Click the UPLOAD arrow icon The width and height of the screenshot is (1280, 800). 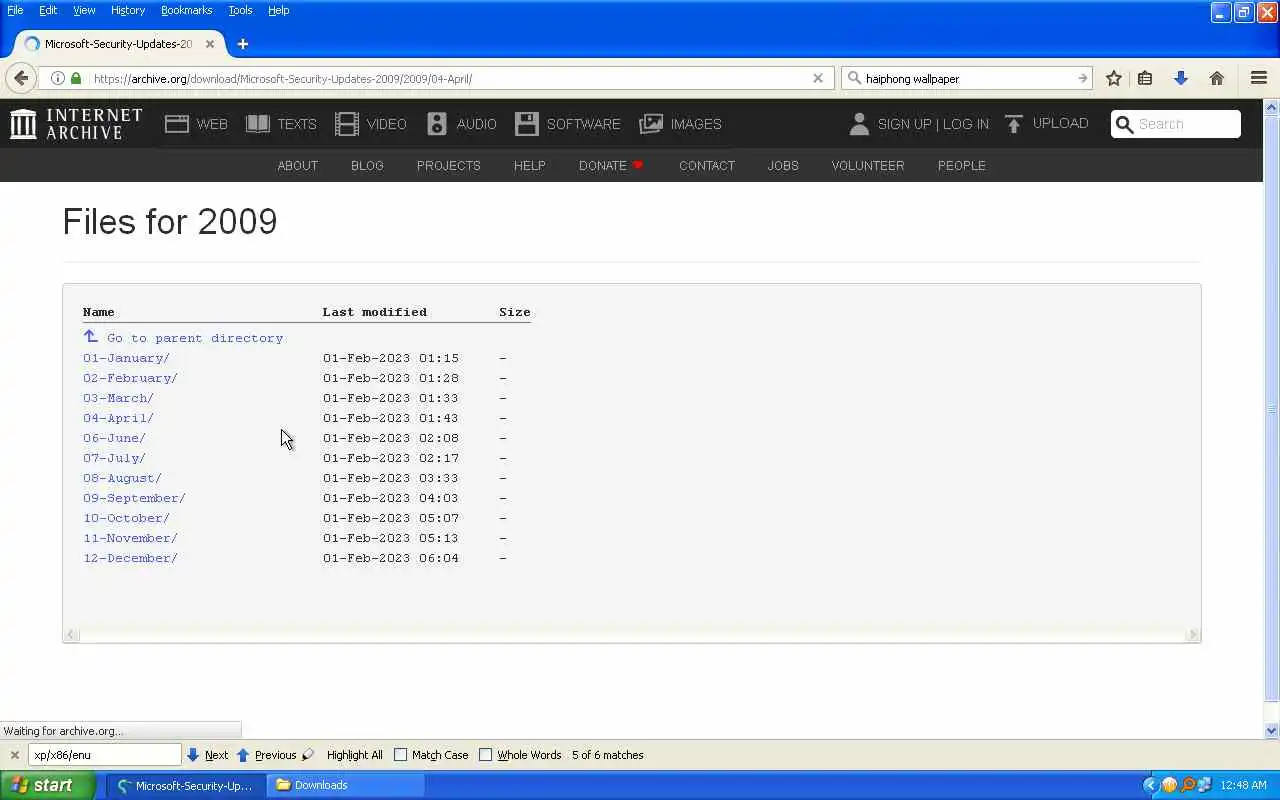1014,124
